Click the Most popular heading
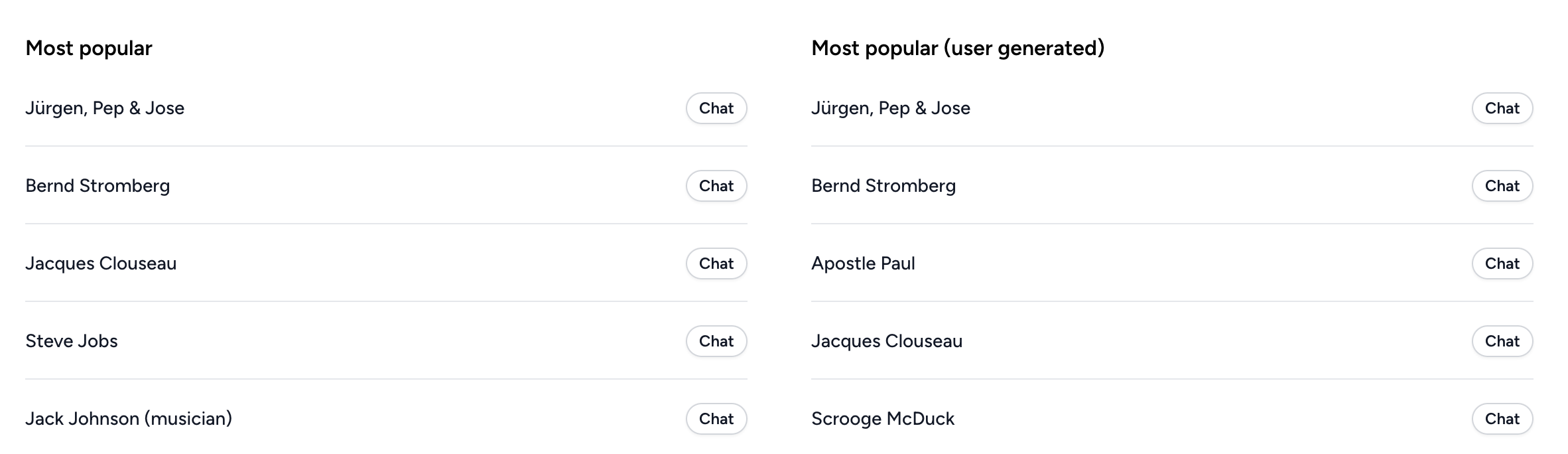Screen dimensions: 1568x454 [89, 48]
